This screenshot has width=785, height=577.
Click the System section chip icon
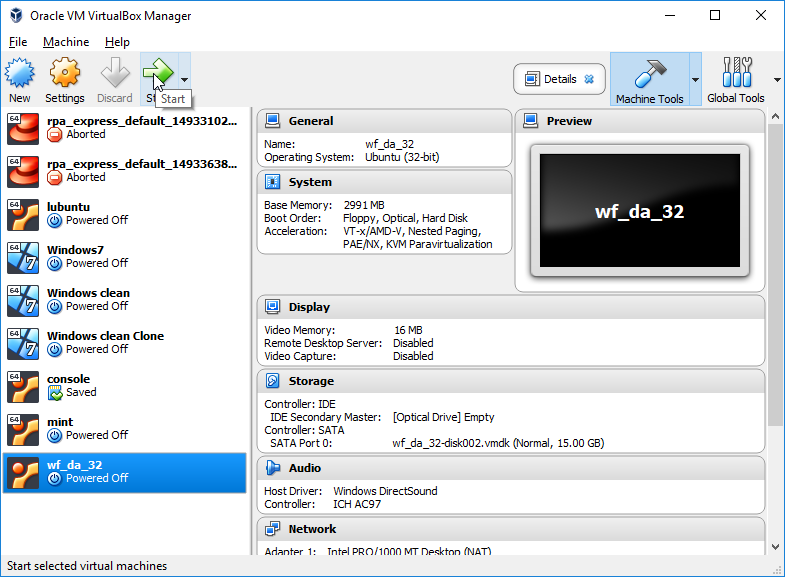click(272, 182)
